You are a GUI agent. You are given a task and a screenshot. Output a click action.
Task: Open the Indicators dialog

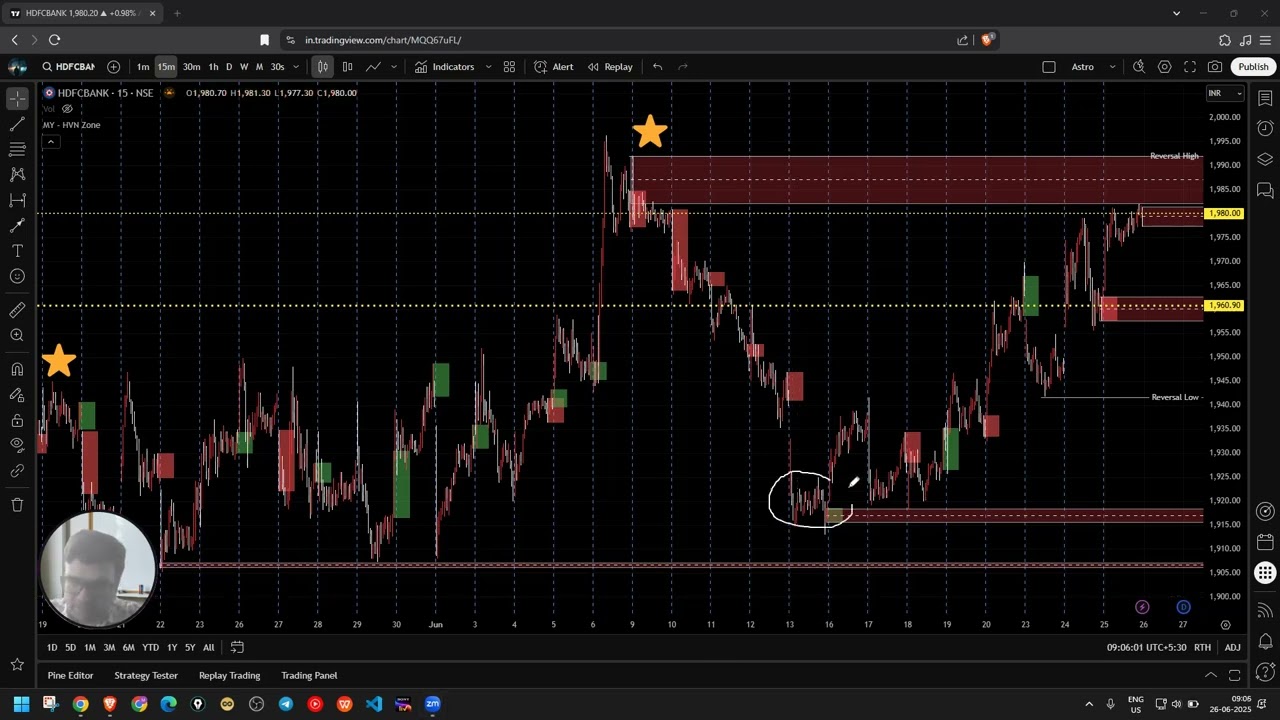tap(444, 67)
